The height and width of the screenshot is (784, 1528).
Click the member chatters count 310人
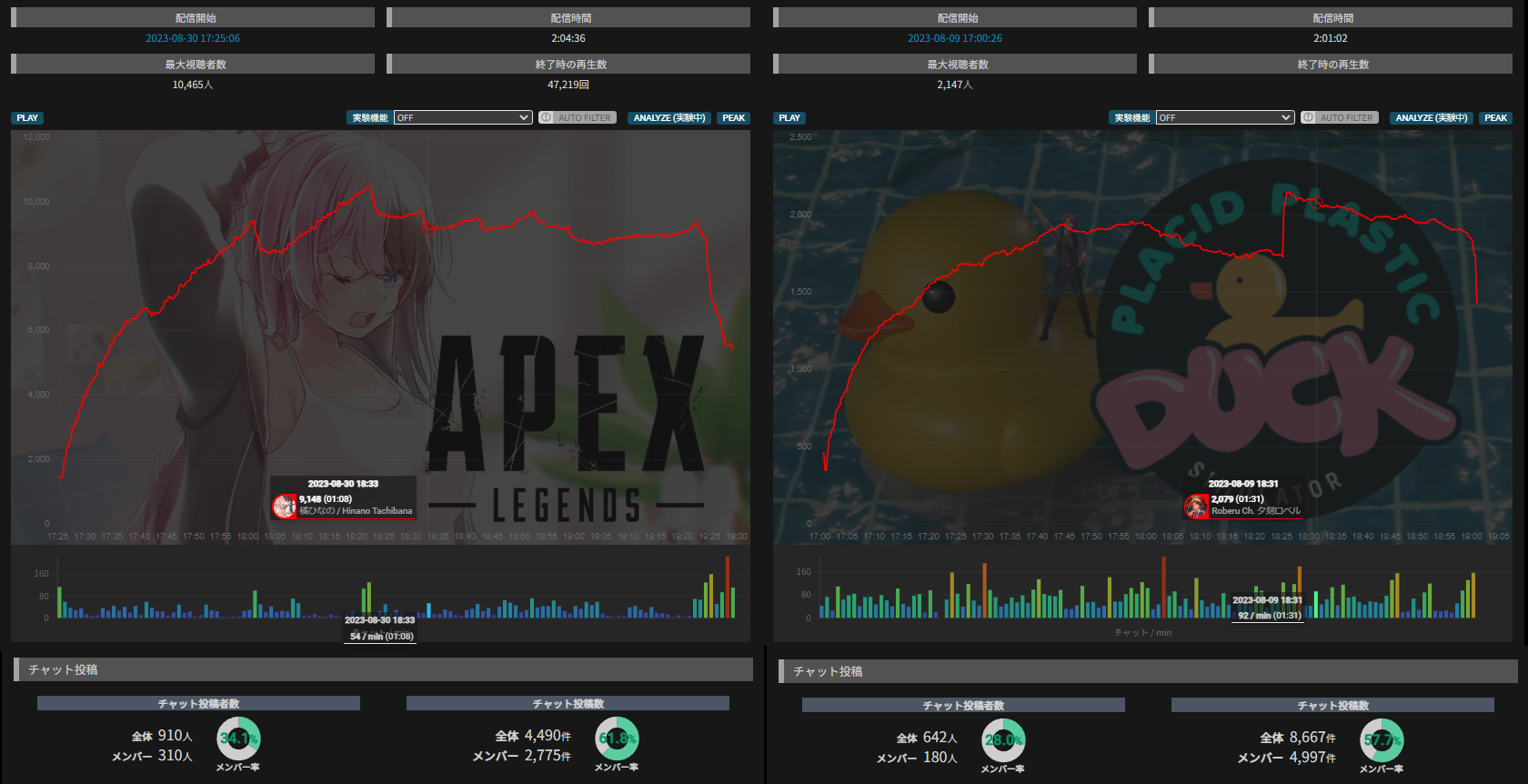pyautogui.click(x=176, y=756)
